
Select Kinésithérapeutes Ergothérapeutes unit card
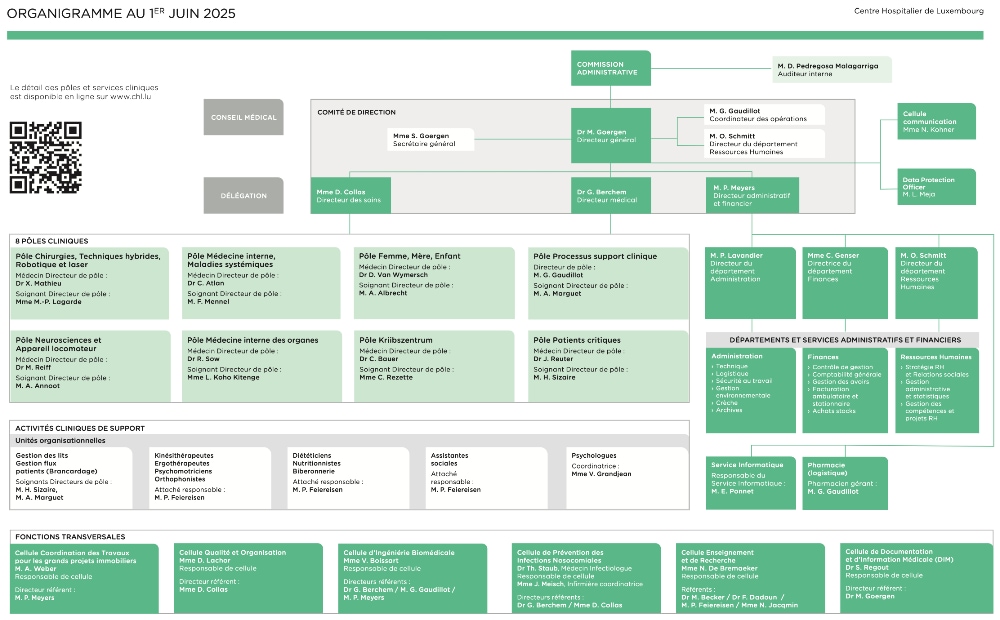coord(210,477)
